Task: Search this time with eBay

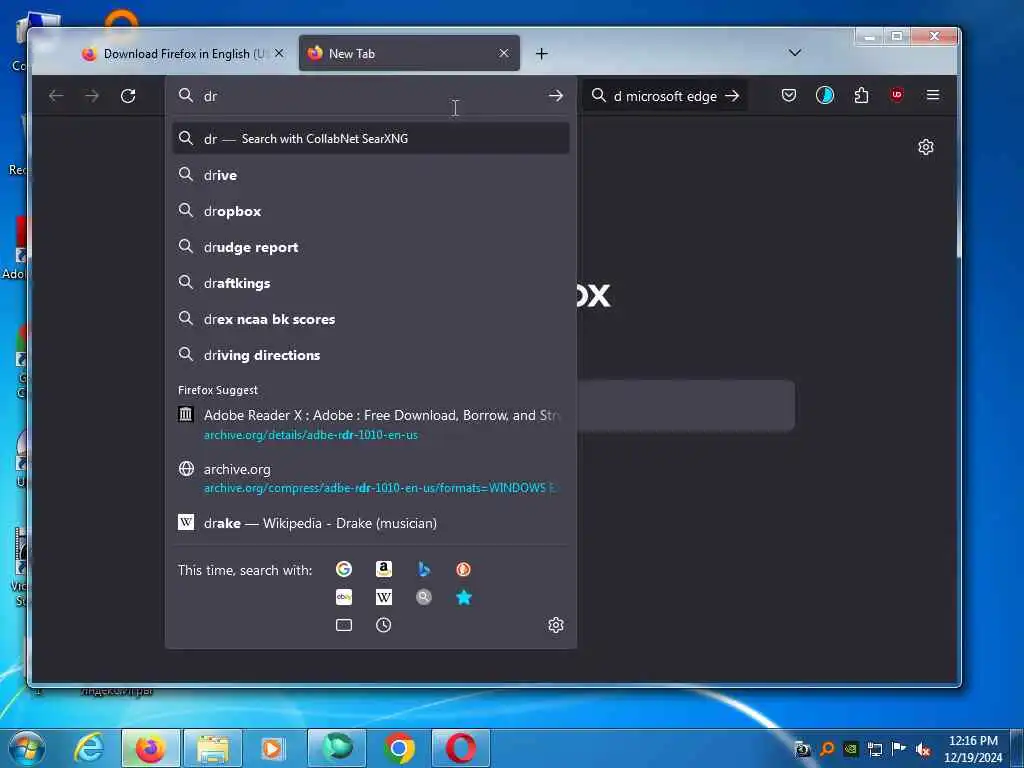Action: [x=344, y=597]
